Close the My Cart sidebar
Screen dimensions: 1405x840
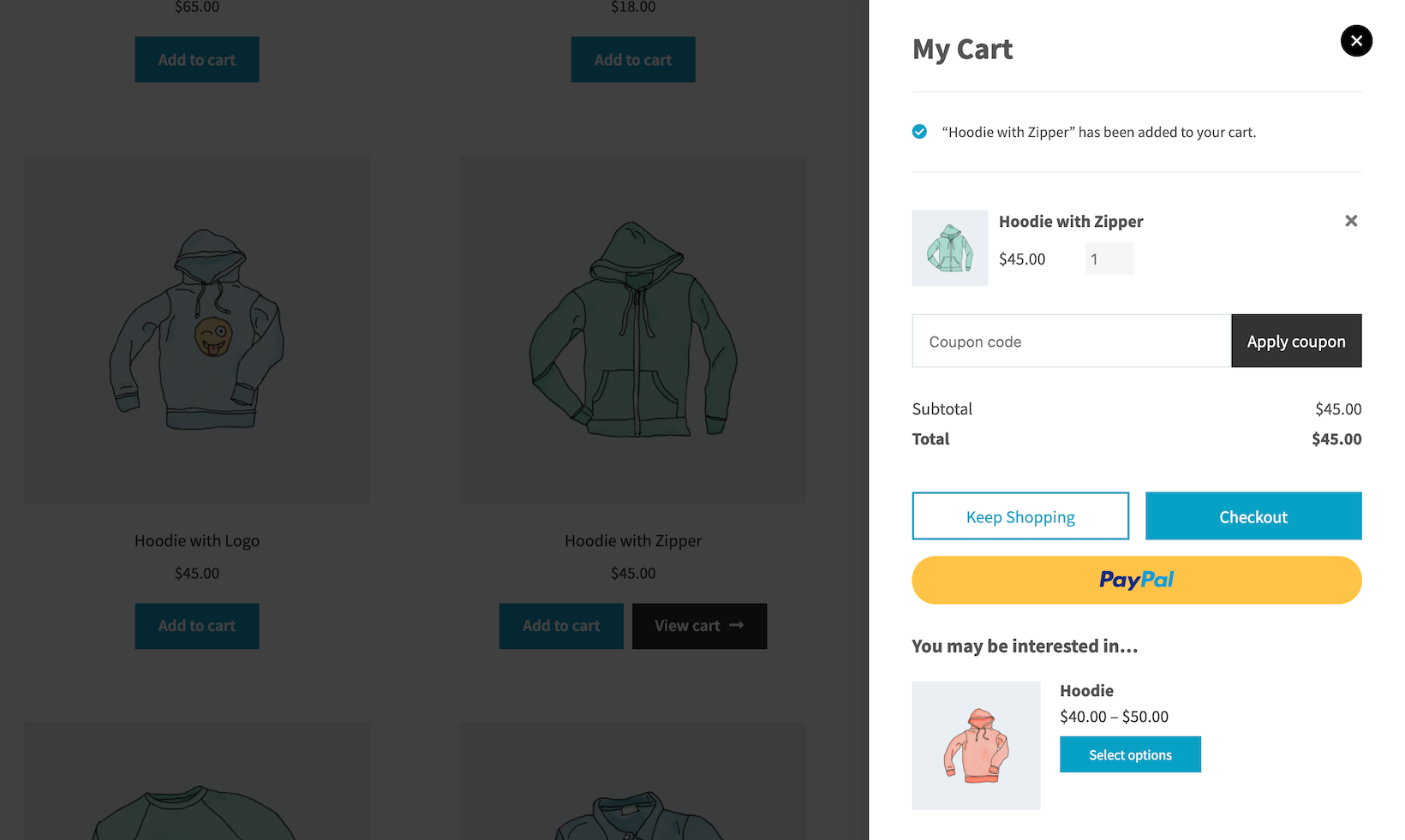1356,40
